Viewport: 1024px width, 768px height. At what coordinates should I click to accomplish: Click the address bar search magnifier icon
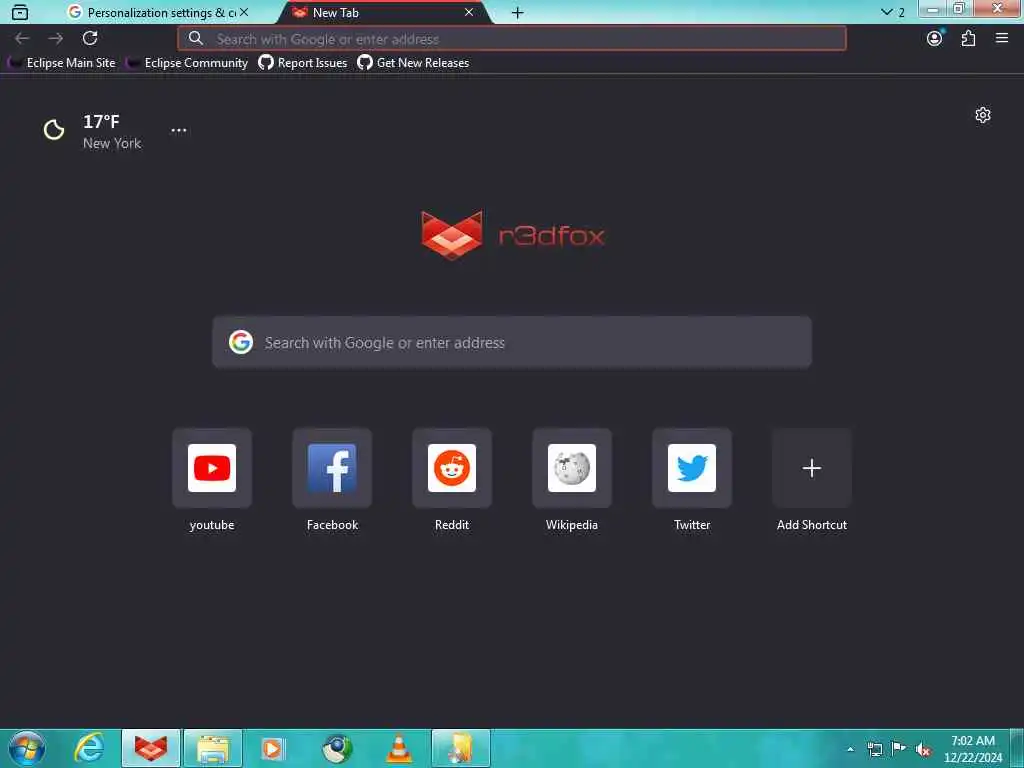(x=196, y=39)
